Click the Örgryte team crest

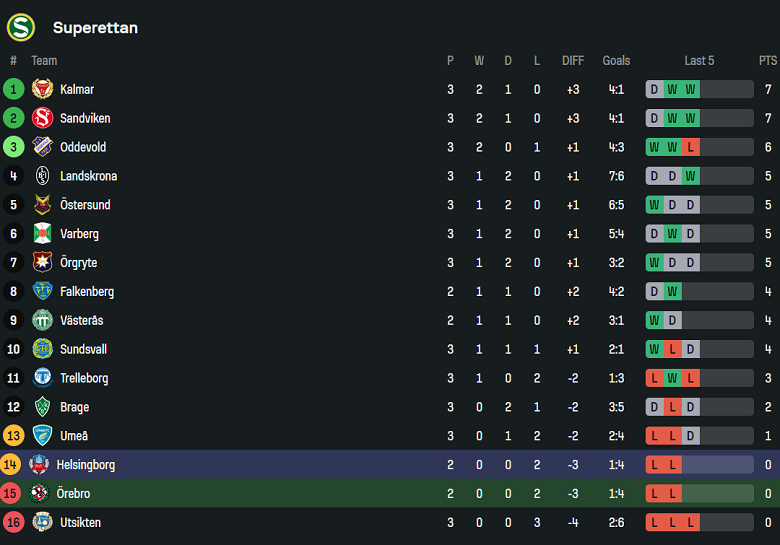(x=42, y=263)
